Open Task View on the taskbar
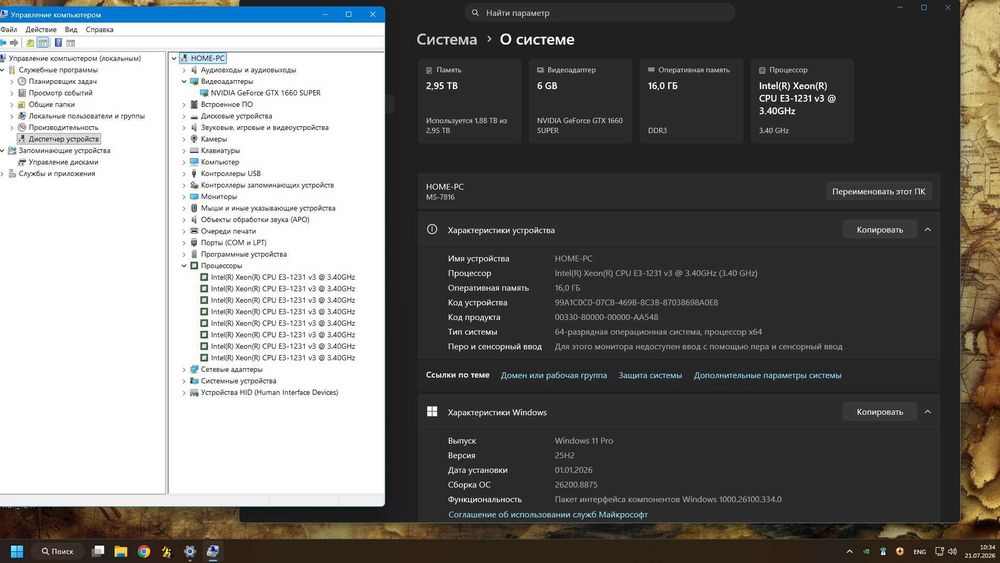Viewport: 1000px width, 563px height. pos(98,551)
